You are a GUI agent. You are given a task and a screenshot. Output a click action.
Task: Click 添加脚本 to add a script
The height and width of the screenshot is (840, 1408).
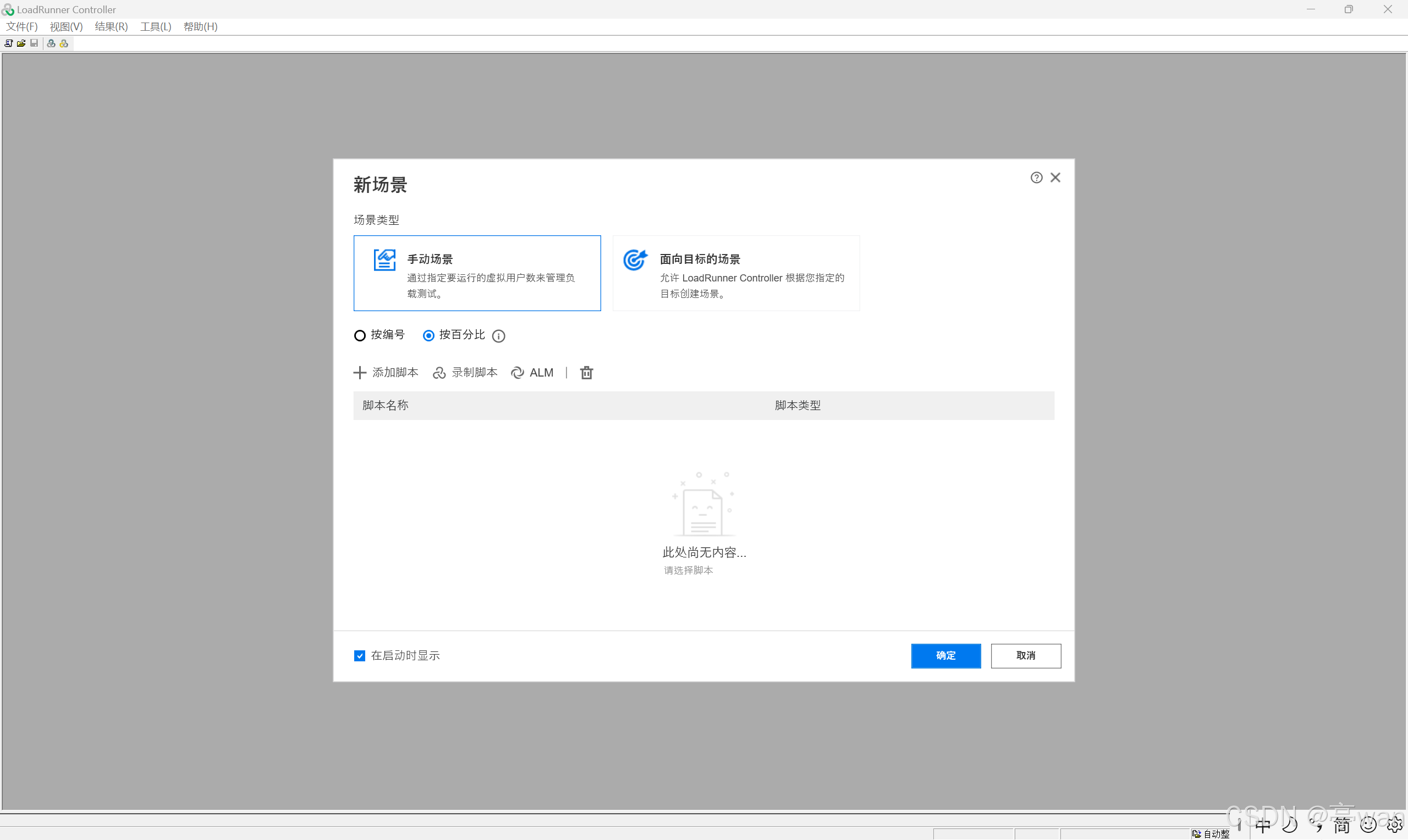point(386,373)
